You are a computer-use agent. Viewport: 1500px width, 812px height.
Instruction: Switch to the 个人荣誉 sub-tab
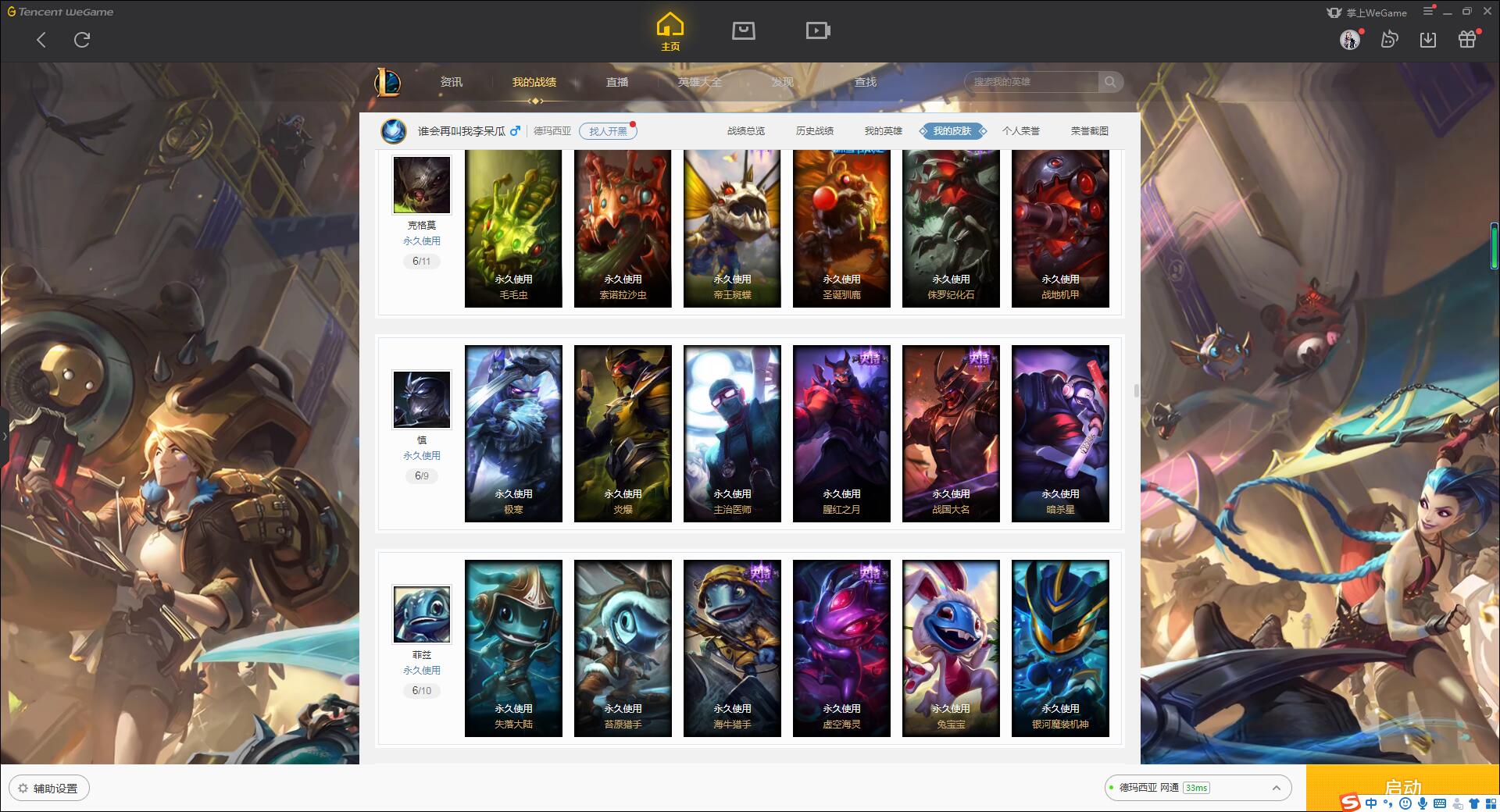coord(1021,131)
